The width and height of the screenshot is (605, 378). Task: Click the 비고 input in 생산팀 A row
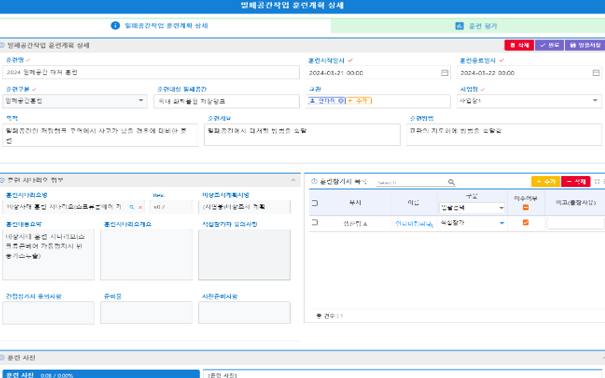[x=575, y=223]
